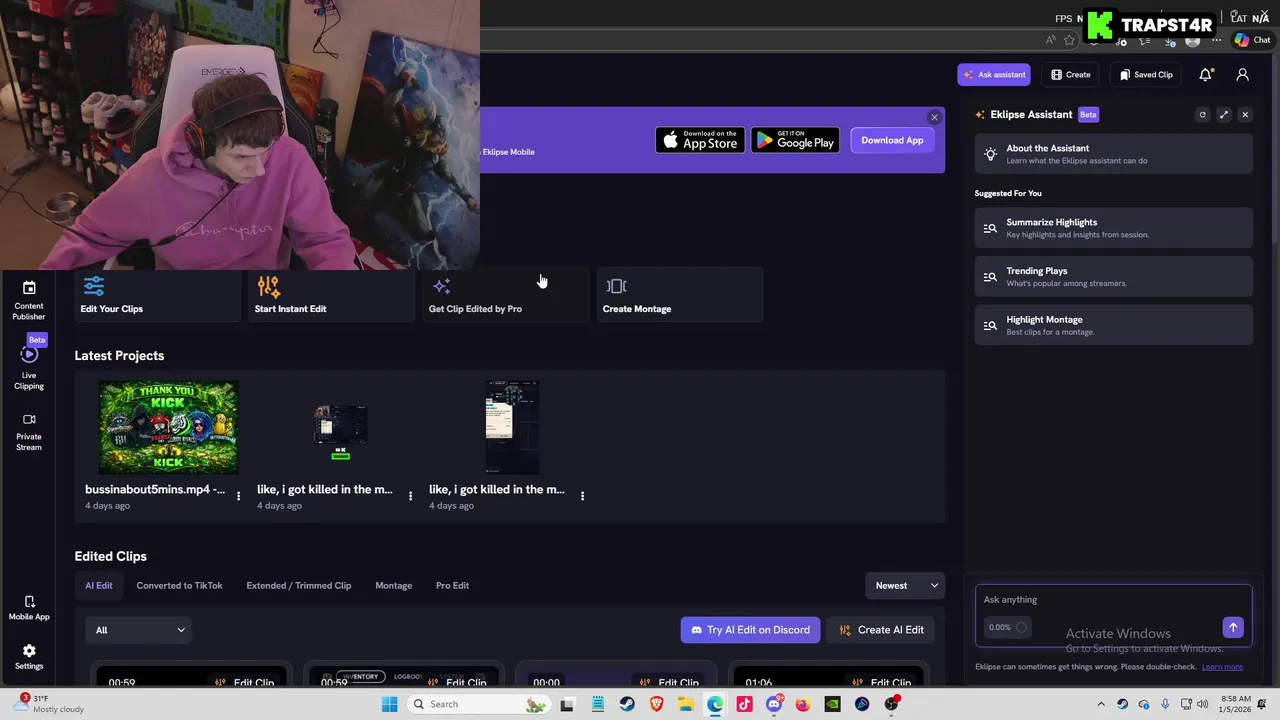Open Content Publisher in the sidebar

tap(29, 300)
